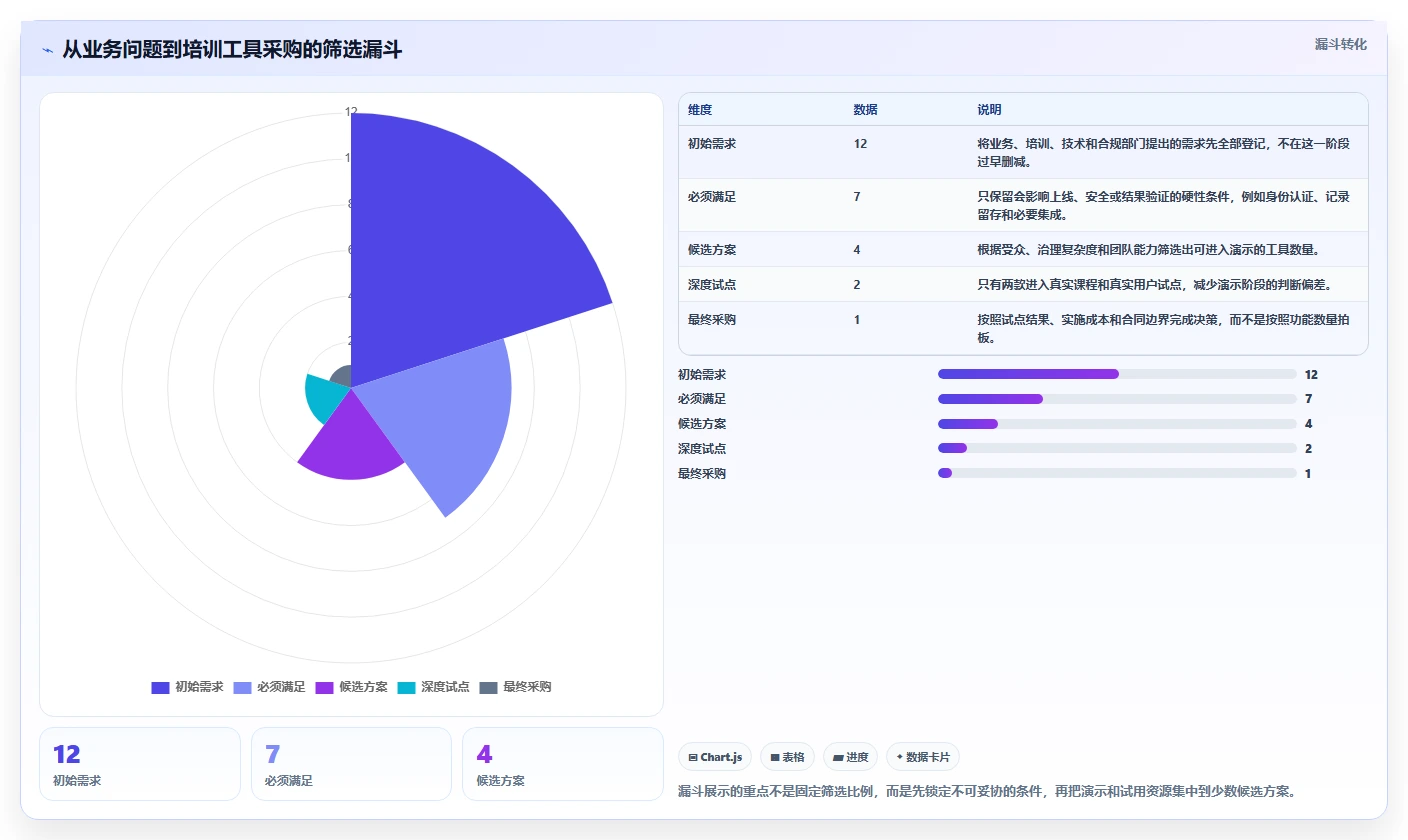This screenshot has width=1408, height=840.
Task: Click the value 4 in table data column
Action: [x=857, y=249]
